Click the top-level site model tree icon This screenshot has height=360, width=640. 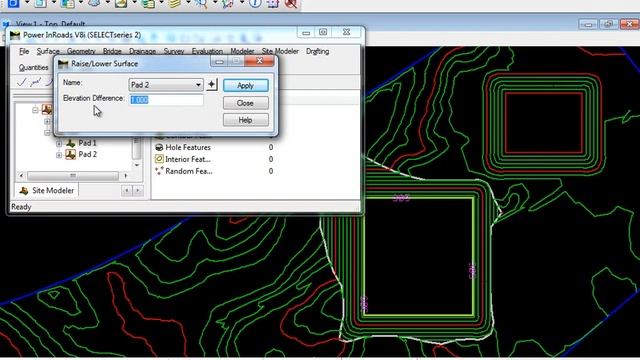[47, 109]
